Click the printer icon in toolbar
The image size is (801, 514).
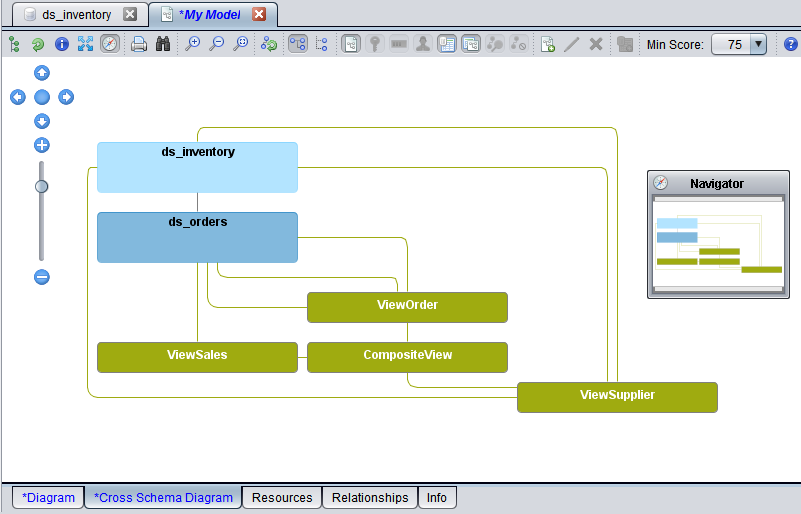click(139, 44)
